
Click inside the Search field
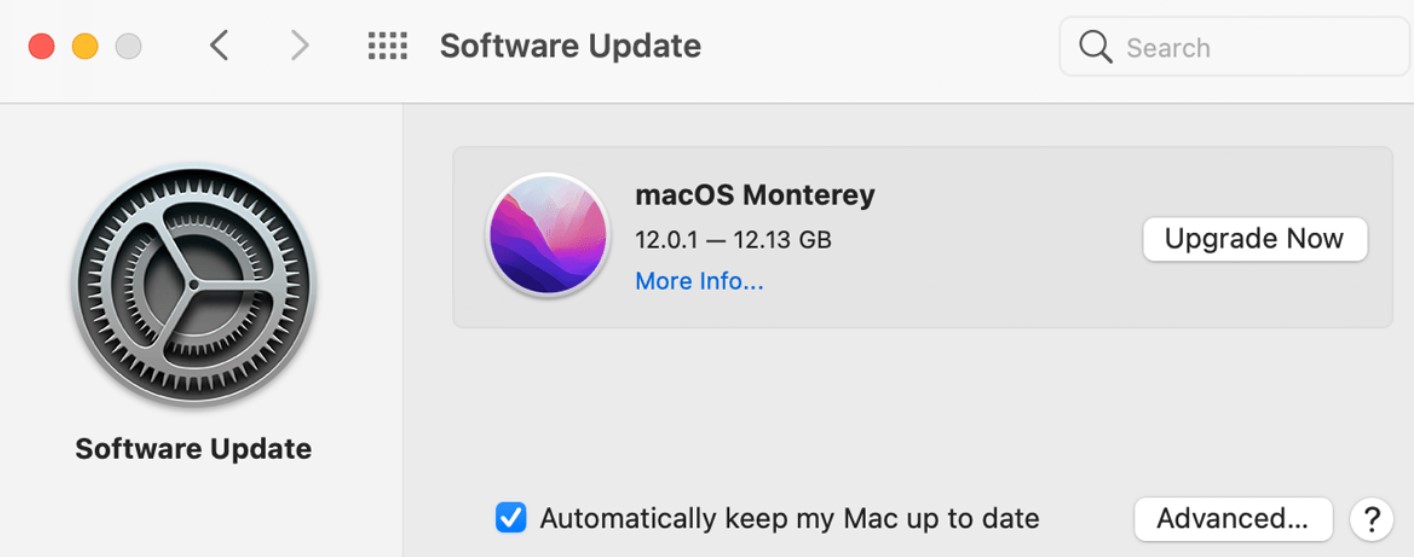(x=1250, y=47)
